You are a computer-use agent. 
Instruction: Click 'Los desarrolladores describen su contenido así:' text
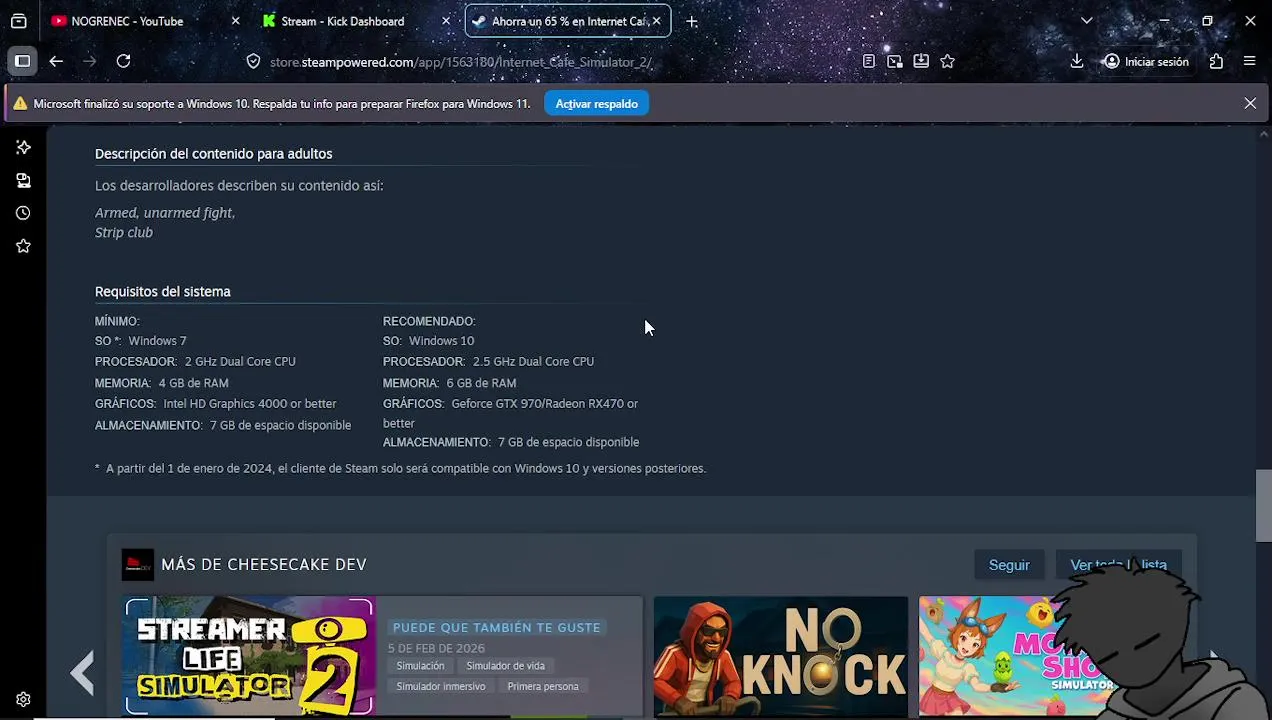point(239,186)
